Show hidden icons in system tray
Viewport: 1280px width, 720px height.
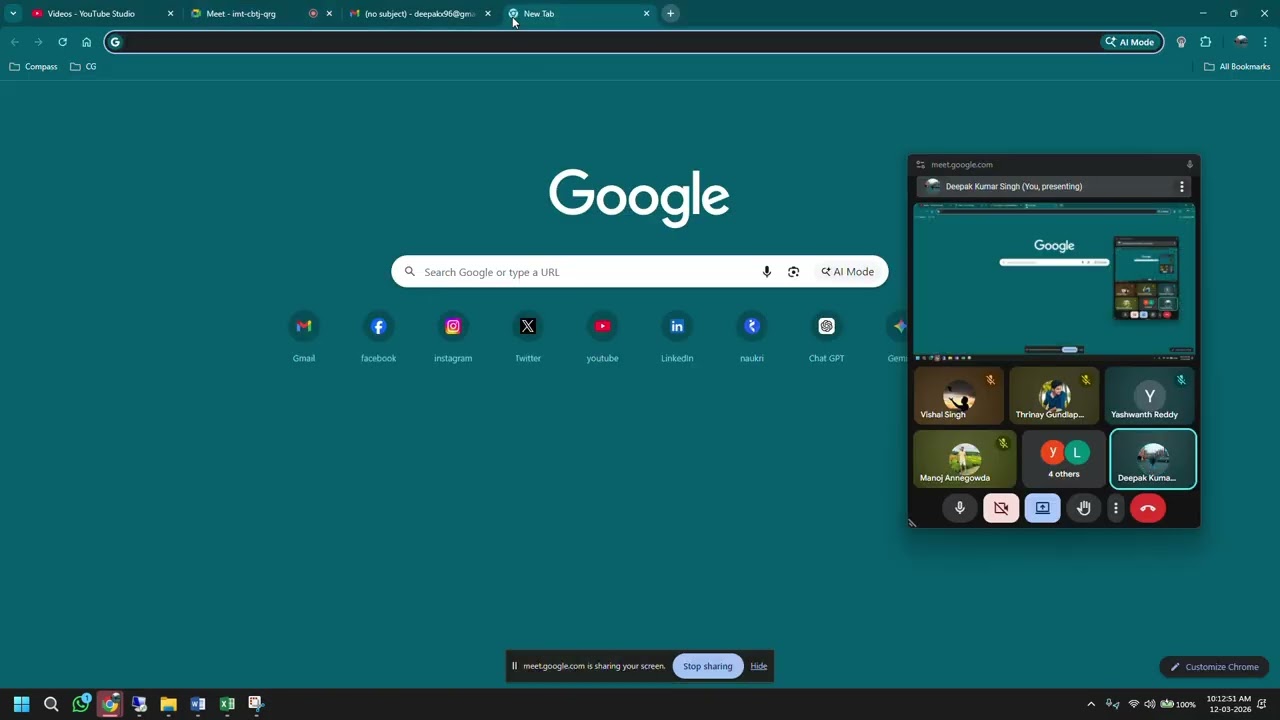pyautogui.click(x=1091, y=704)
